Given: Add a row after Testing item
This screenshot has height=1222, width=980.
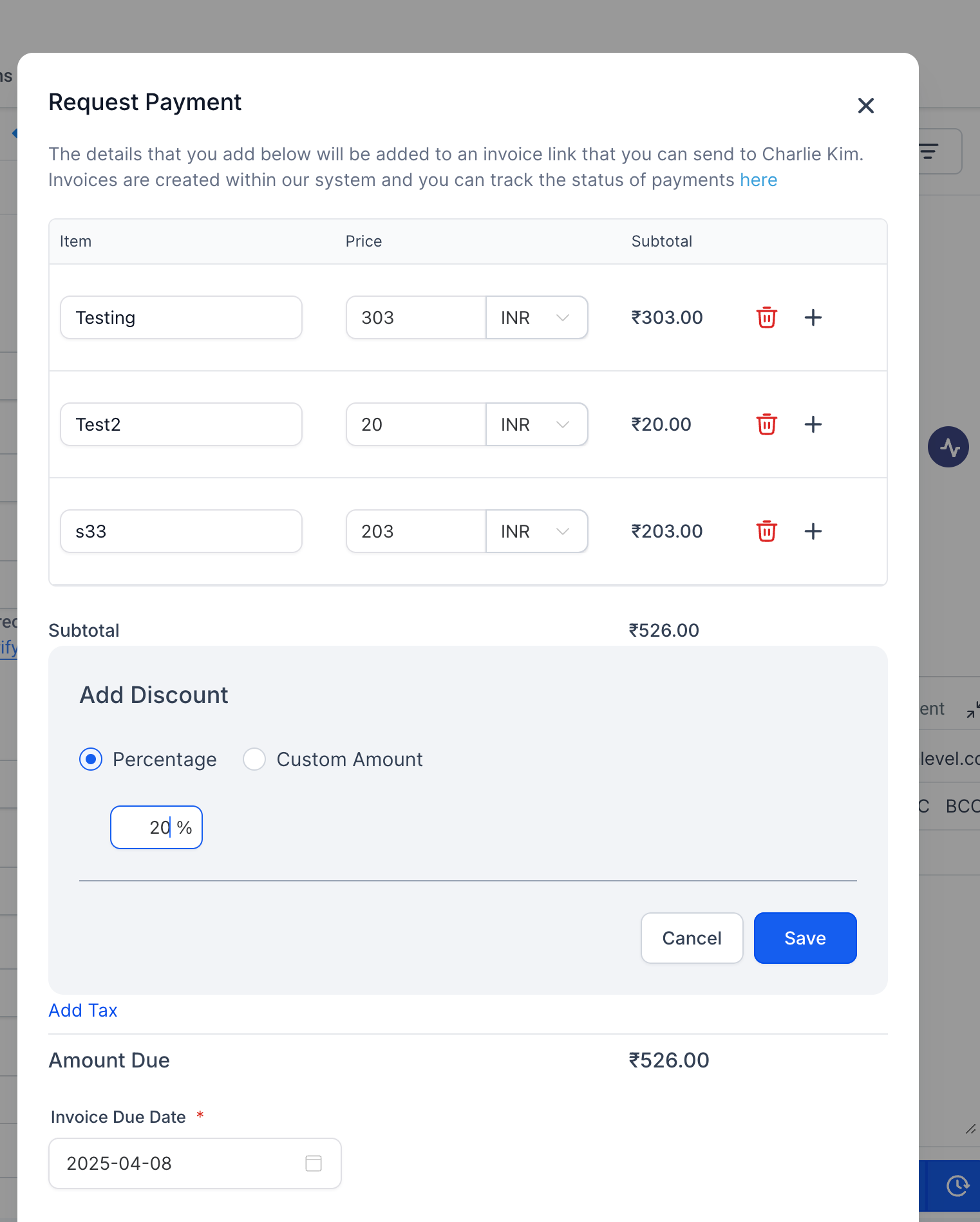Looking at the screenshot, I should pyautogui.click(x=813, y=317).
